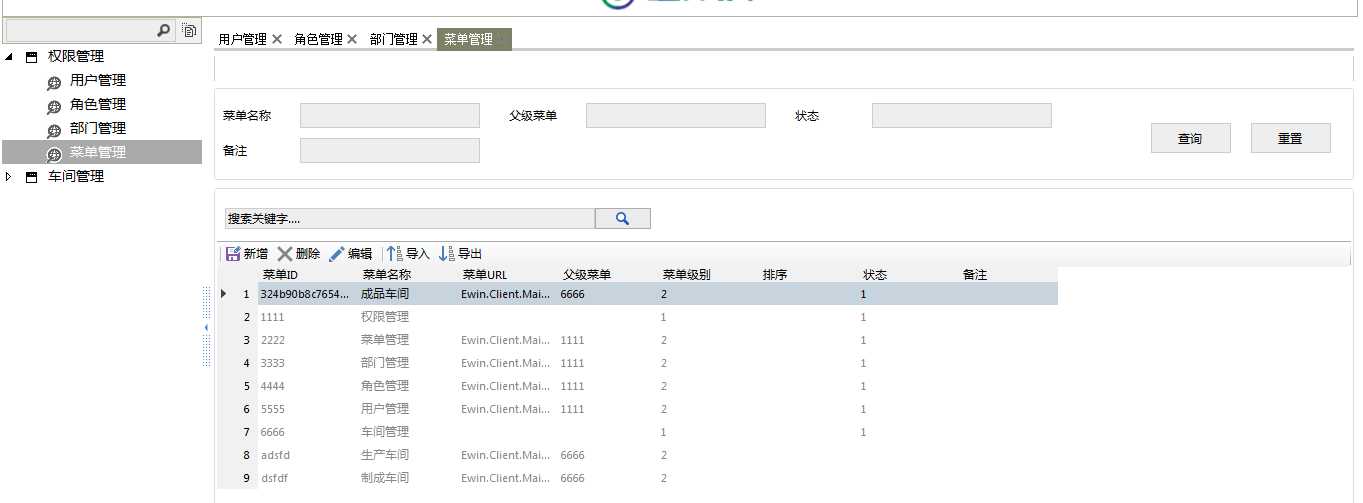
Task: Focus the 备注 input field
Action: (390, 150)
